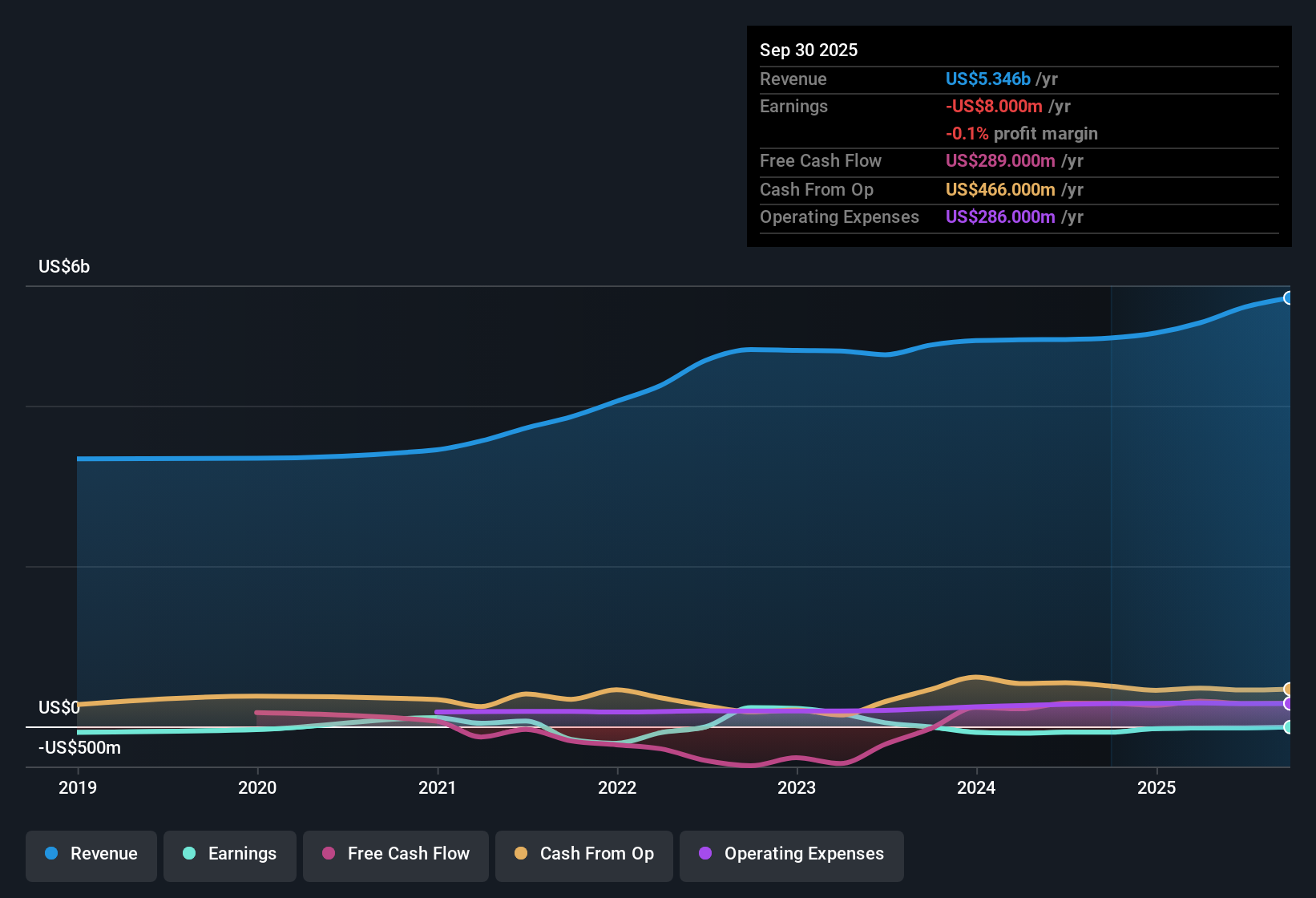Collapse the Operating Expenses legend entry

pyautogui.click(x=791, y=855)
